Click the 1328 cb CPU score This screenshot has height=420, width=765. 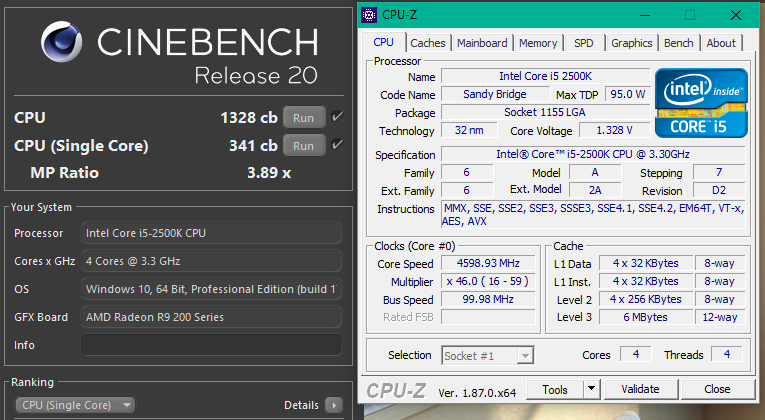tap(249, 118)
